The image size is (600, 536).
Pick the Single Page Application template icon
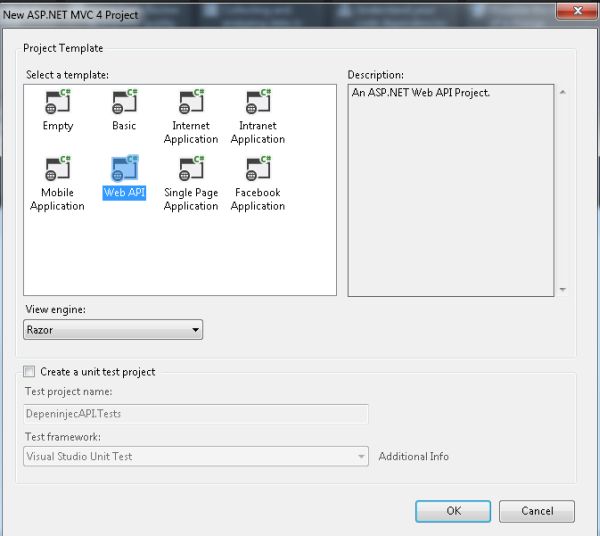pyautogui.click(x=191, y=168)
